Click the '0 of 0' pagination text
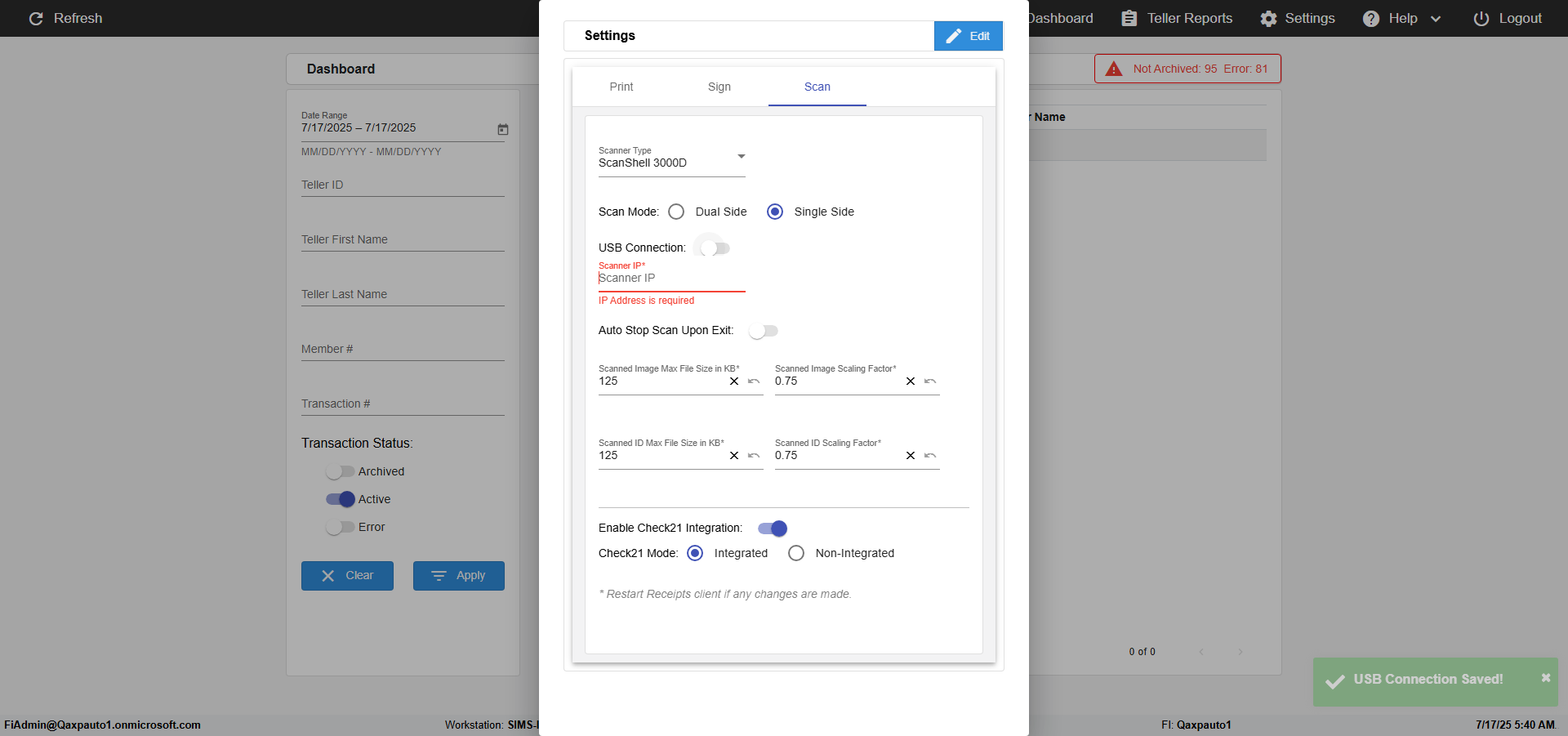The width and height of the screenshot is (1568, 736). 1143,652
